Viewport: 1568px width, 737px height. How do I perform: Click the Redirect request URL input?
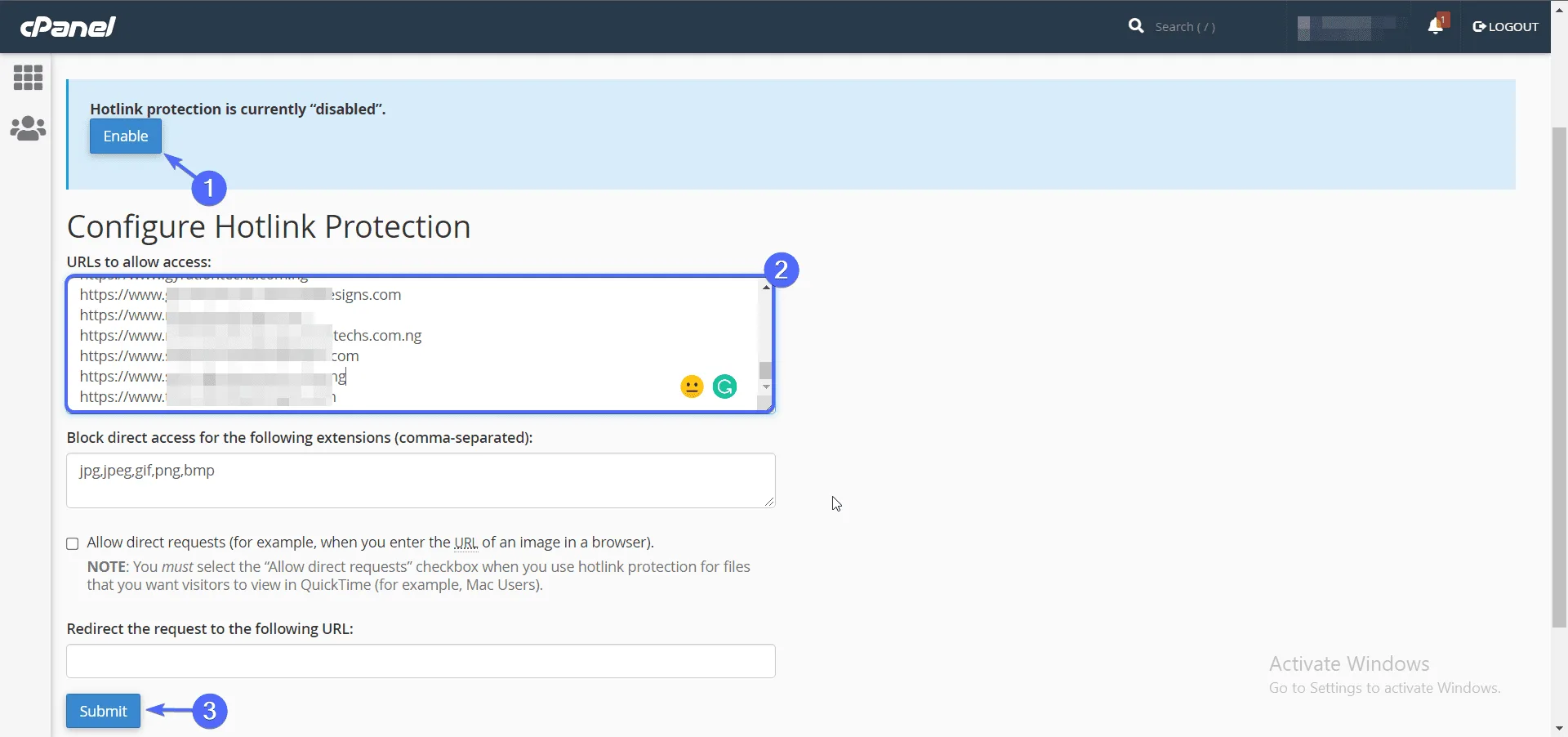coord(421,661)
